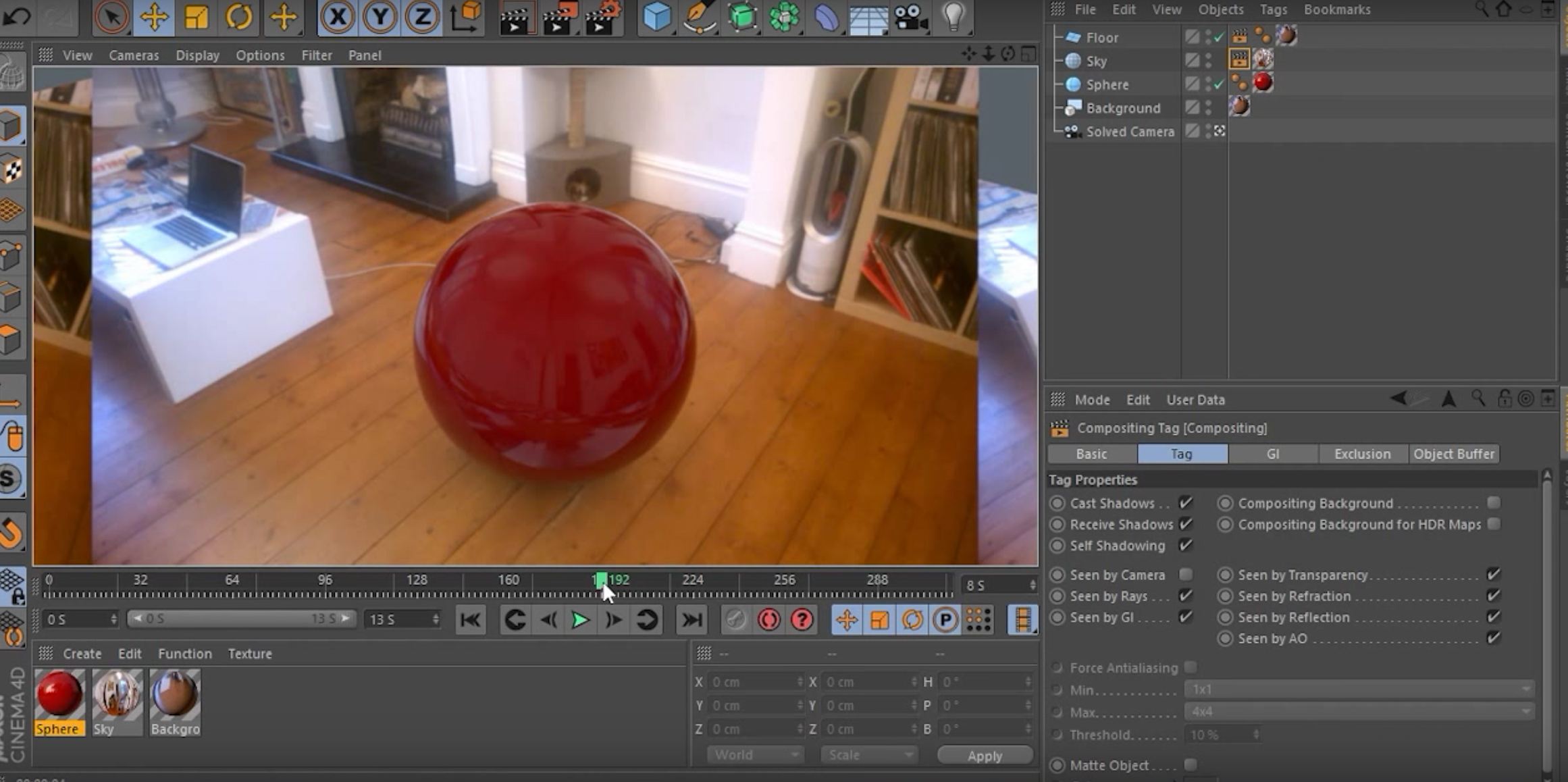1568x782 pixels.
Task: Open the Scale mode dropdown
Action: [868, 754]
